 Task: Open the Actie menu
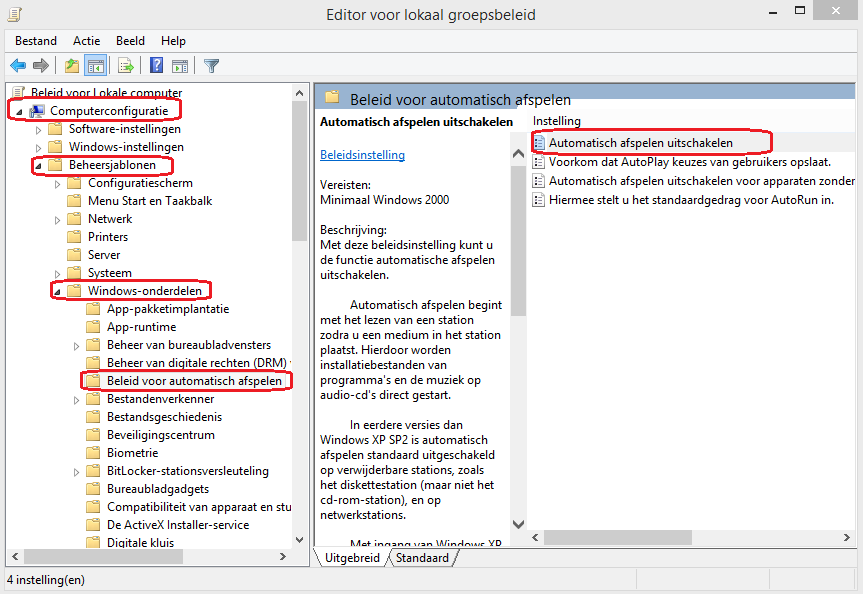86,41
